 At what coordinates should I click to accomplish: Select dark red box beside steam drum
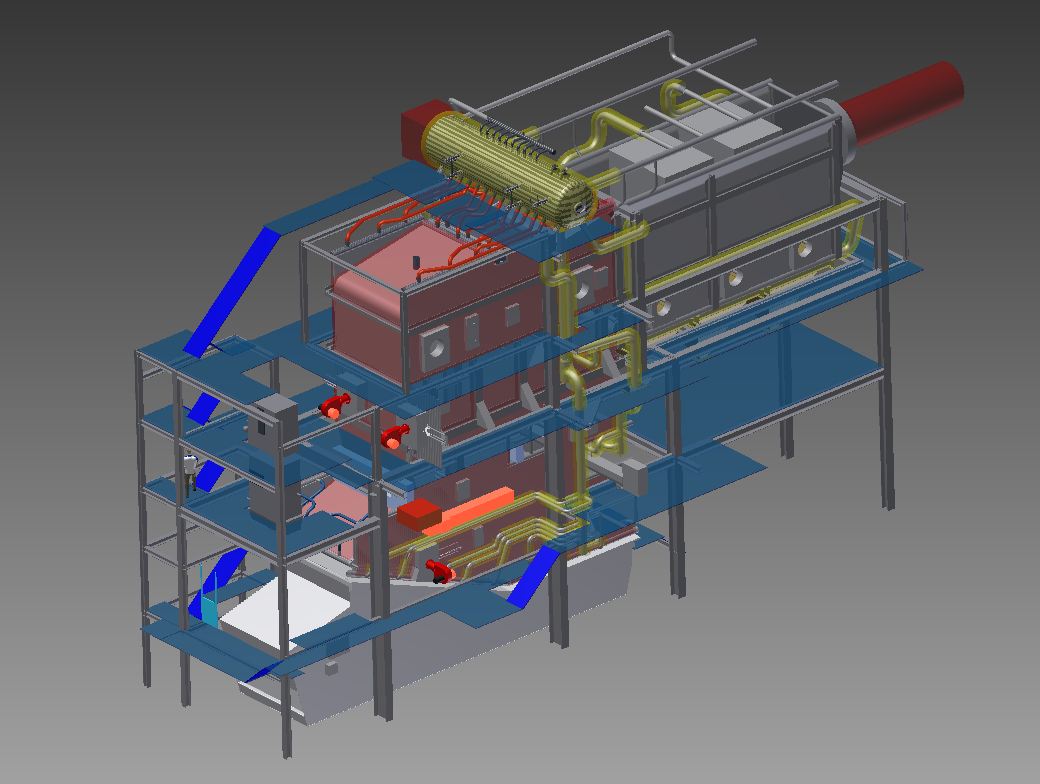[418, 125]
